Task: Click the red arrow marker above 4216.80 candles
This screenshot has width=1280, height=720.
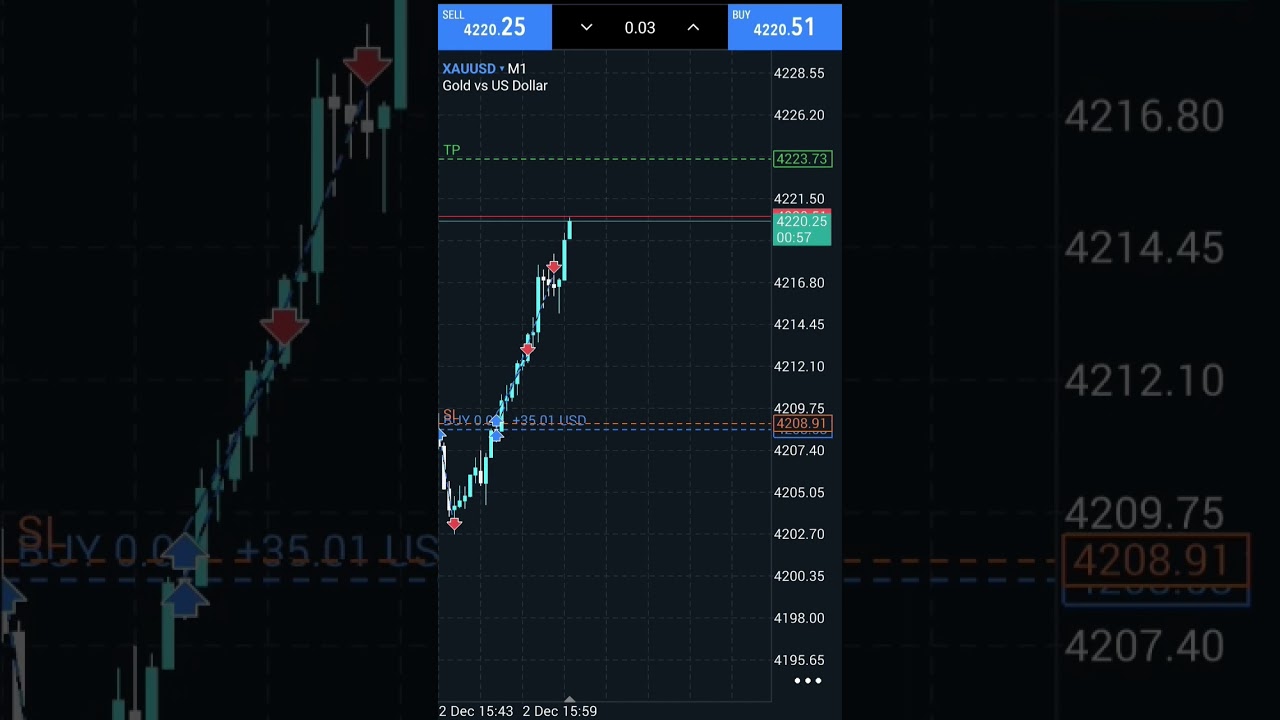Action: point(554,267)
